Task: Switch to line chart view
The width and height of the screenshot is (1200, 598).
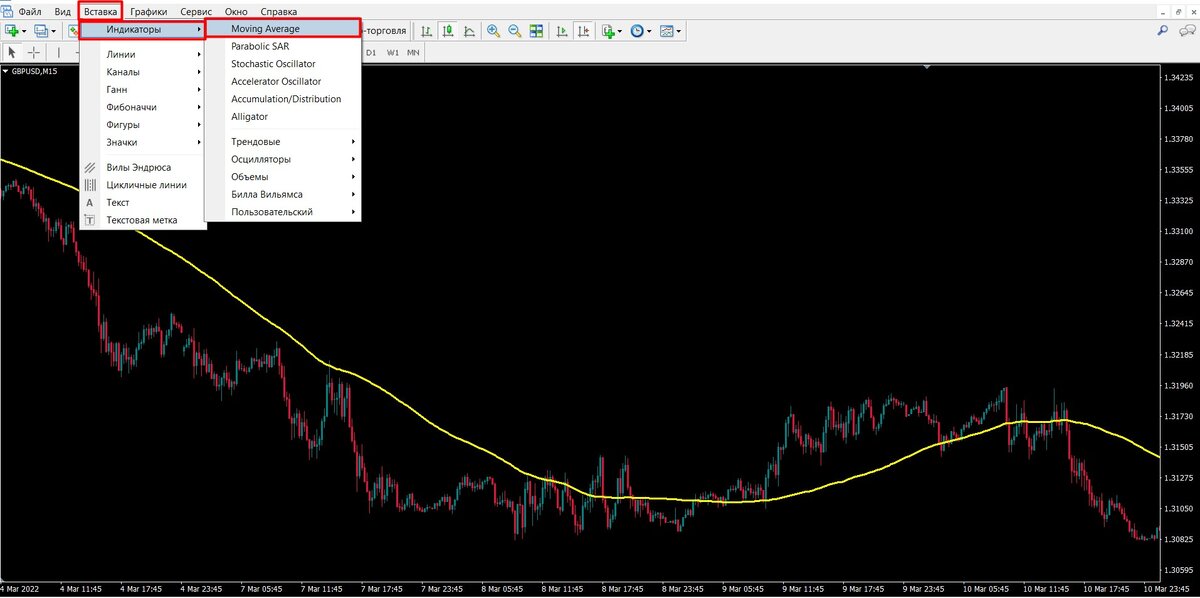Action: pos(470,31)
